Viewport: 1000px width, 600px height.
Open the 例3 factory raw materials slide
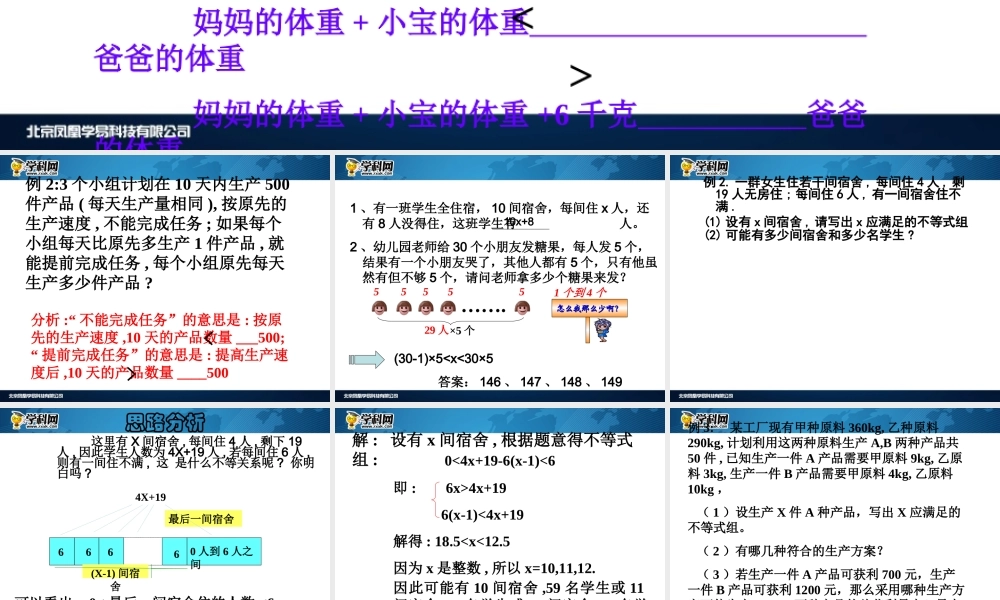coord(835,504)
